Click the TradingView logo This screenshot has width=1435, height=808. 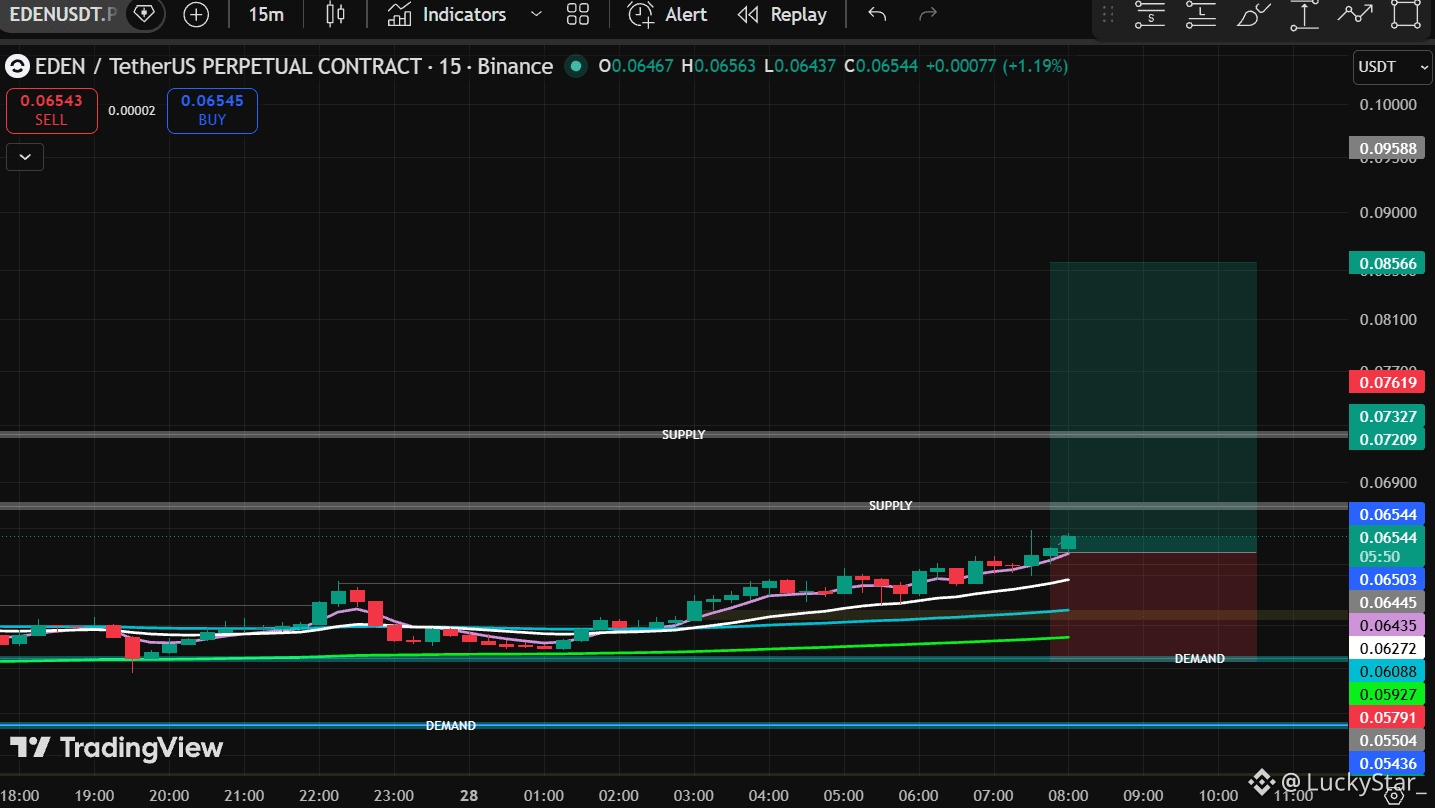116,748
